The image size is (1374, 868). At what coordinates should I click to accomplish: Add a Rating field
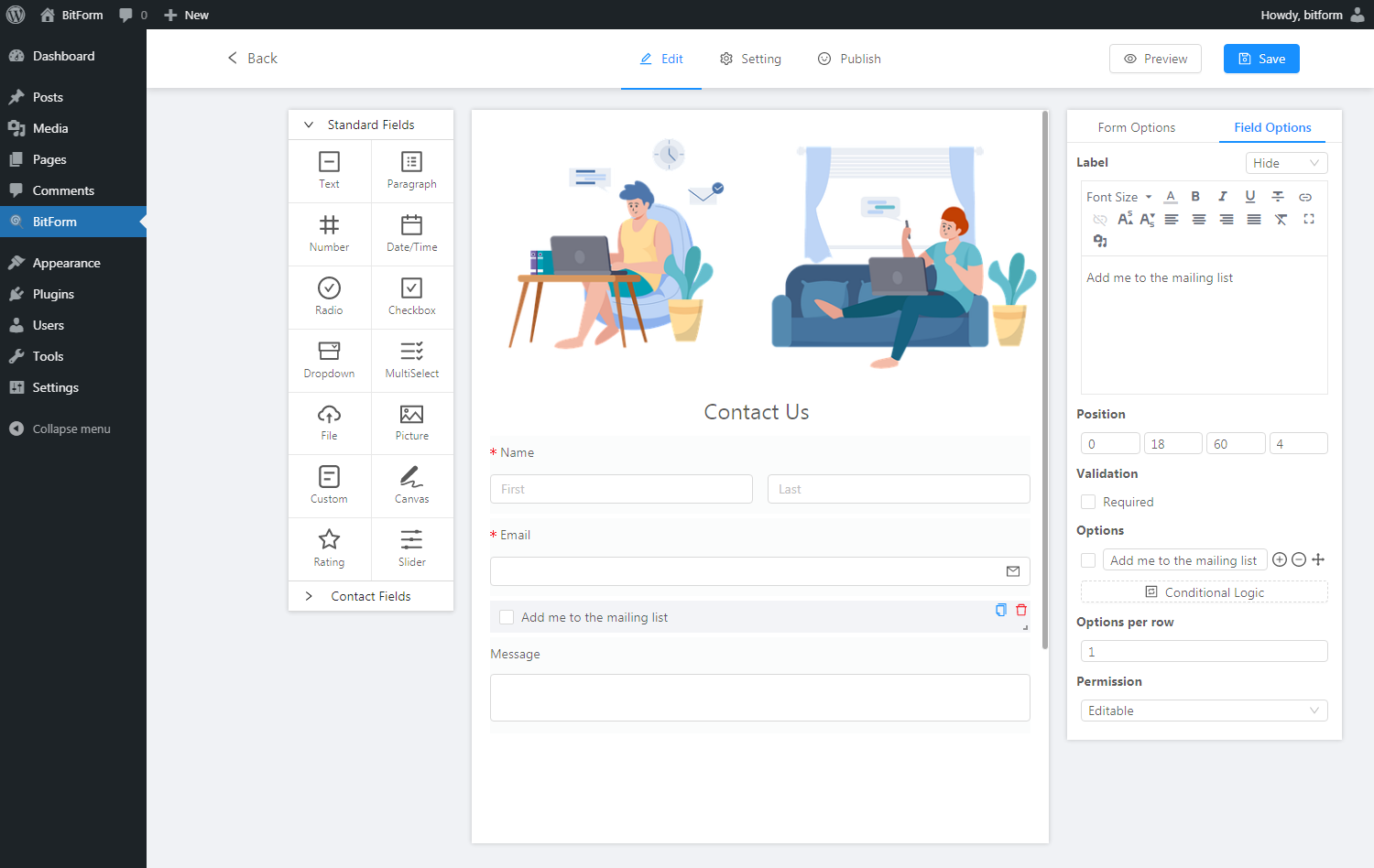[329, 549]
